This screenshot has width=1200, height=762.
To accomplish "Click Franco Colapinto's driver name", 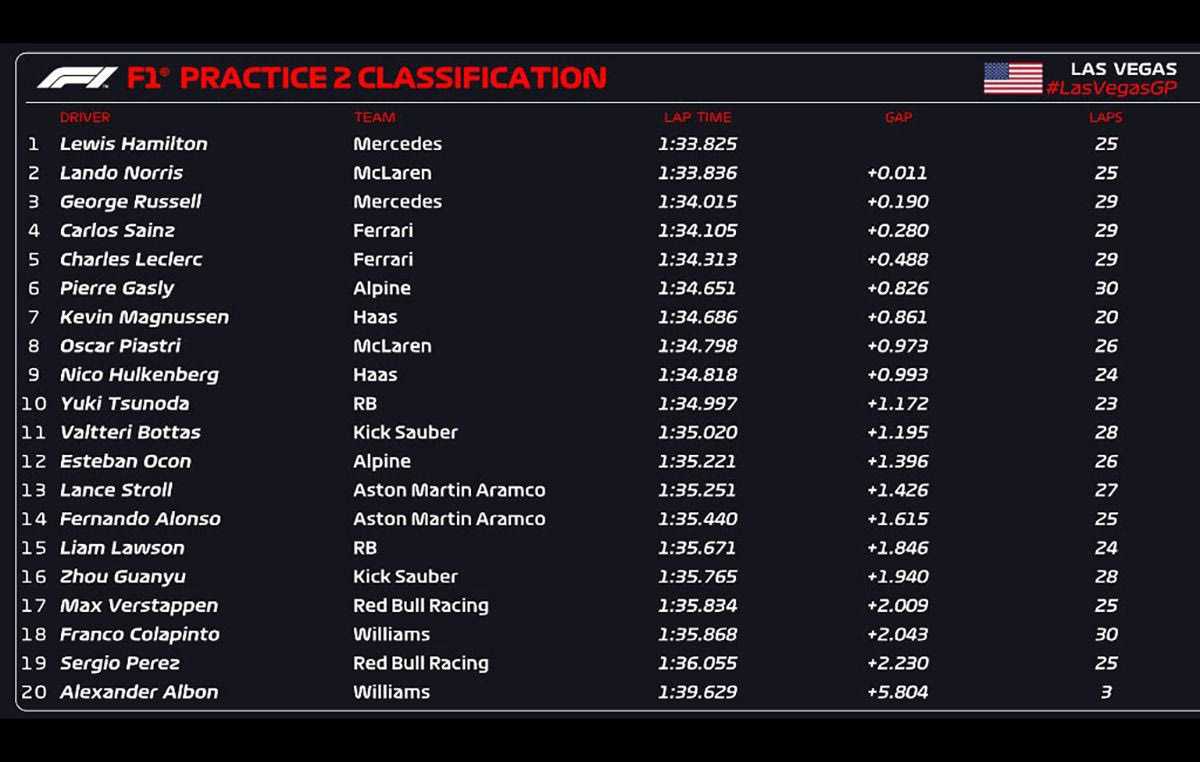I will 139,635.
